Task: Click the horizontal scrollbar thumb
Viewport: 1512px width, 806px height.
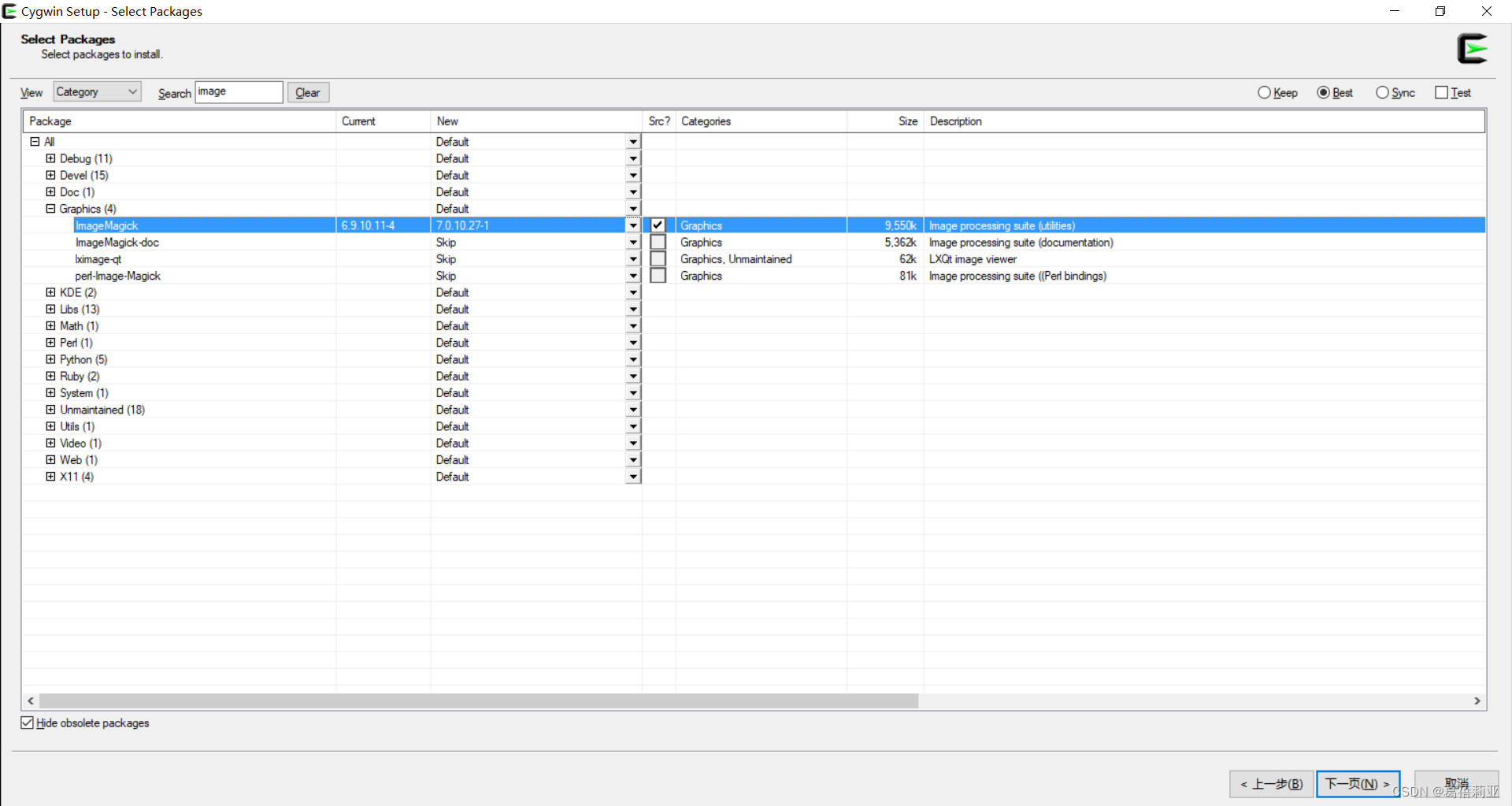Action: tap(479, 700)
